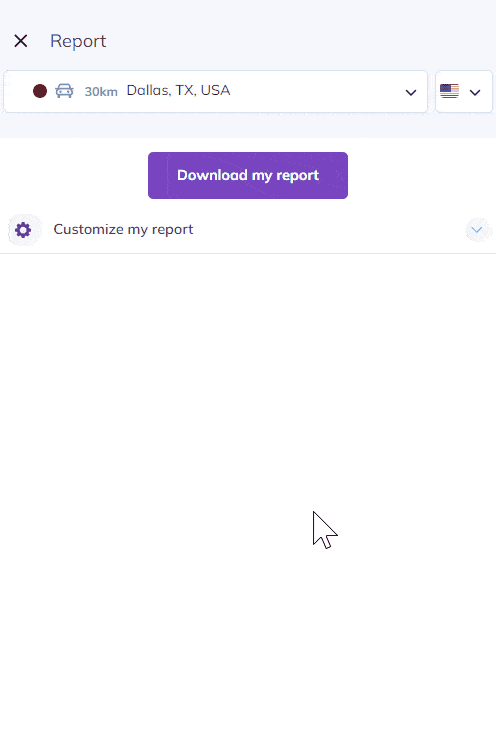Expand Customize my report with blue chevron

click(476, 229)
